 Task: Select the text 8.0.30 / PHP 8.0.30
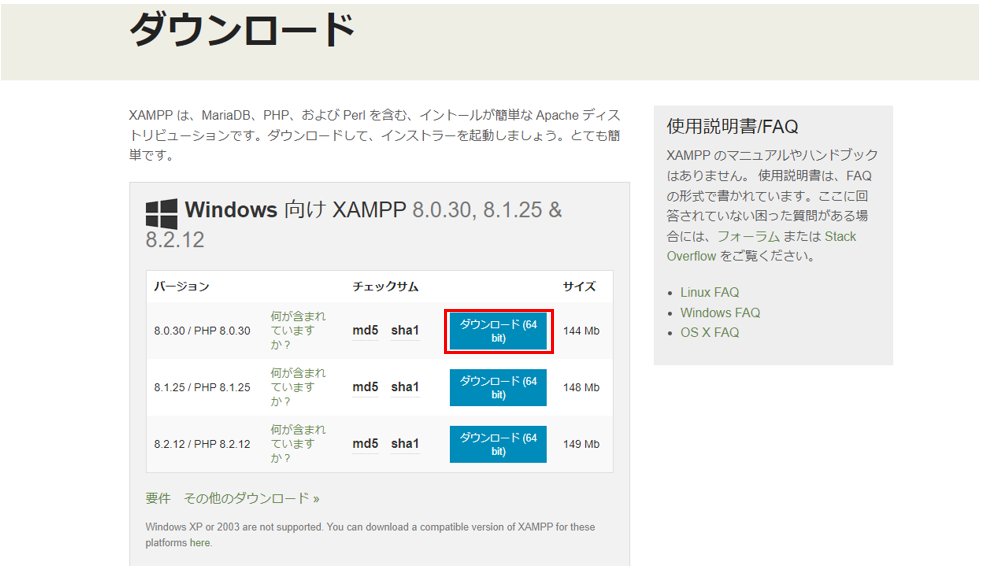(202, 331)
